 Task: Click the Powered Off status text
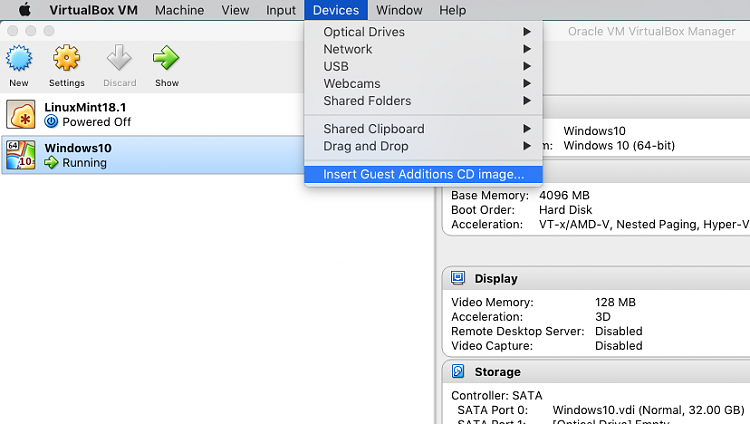click(97, 122)
